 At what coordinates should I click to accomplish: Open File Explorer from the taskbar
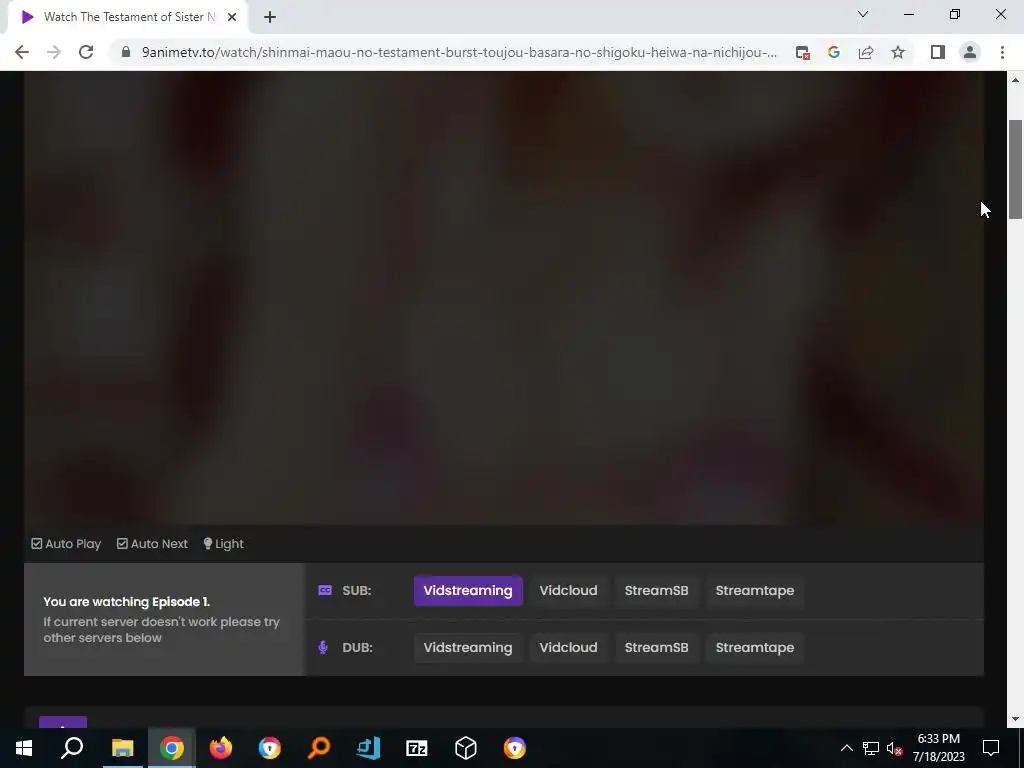pos(122,748)
